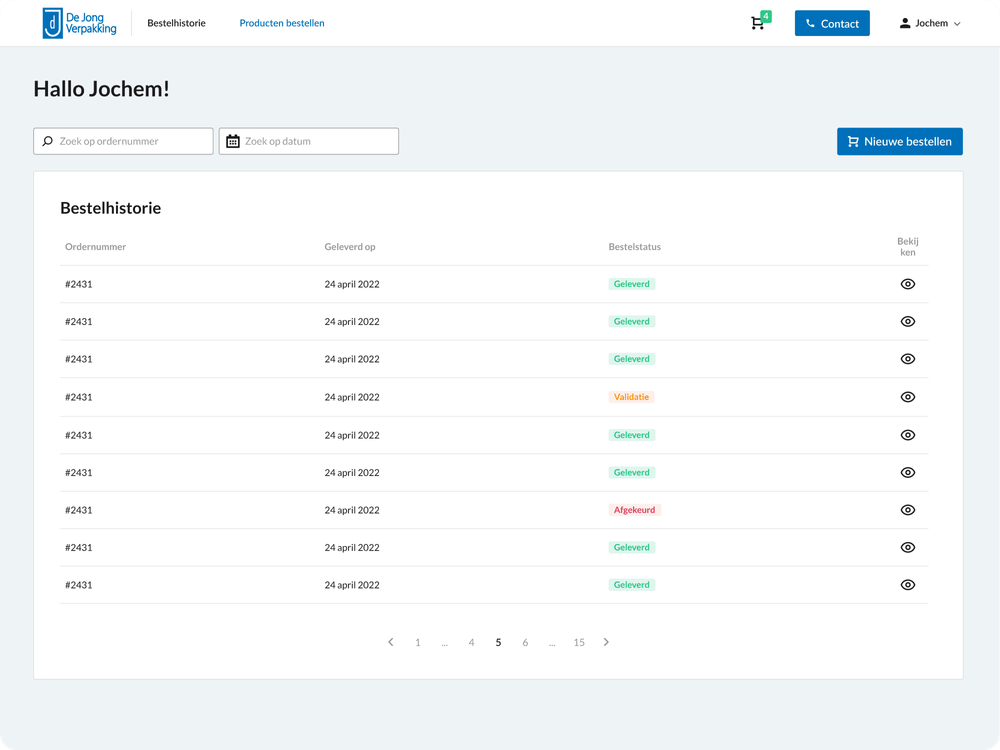1000x750 pixels.
Task: Click the blue Contact button
Action: pos(832,24)
